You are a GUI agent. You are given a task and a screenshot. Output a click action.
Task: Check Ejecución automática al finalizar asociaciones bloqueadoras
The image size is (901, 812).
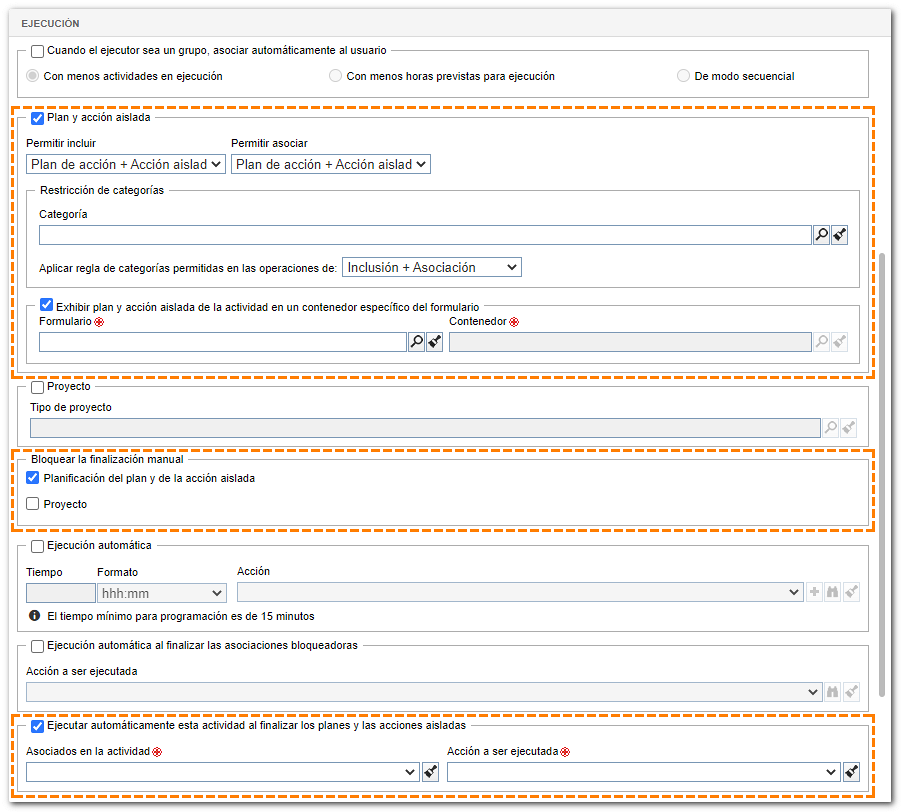(x=37, y=646)
